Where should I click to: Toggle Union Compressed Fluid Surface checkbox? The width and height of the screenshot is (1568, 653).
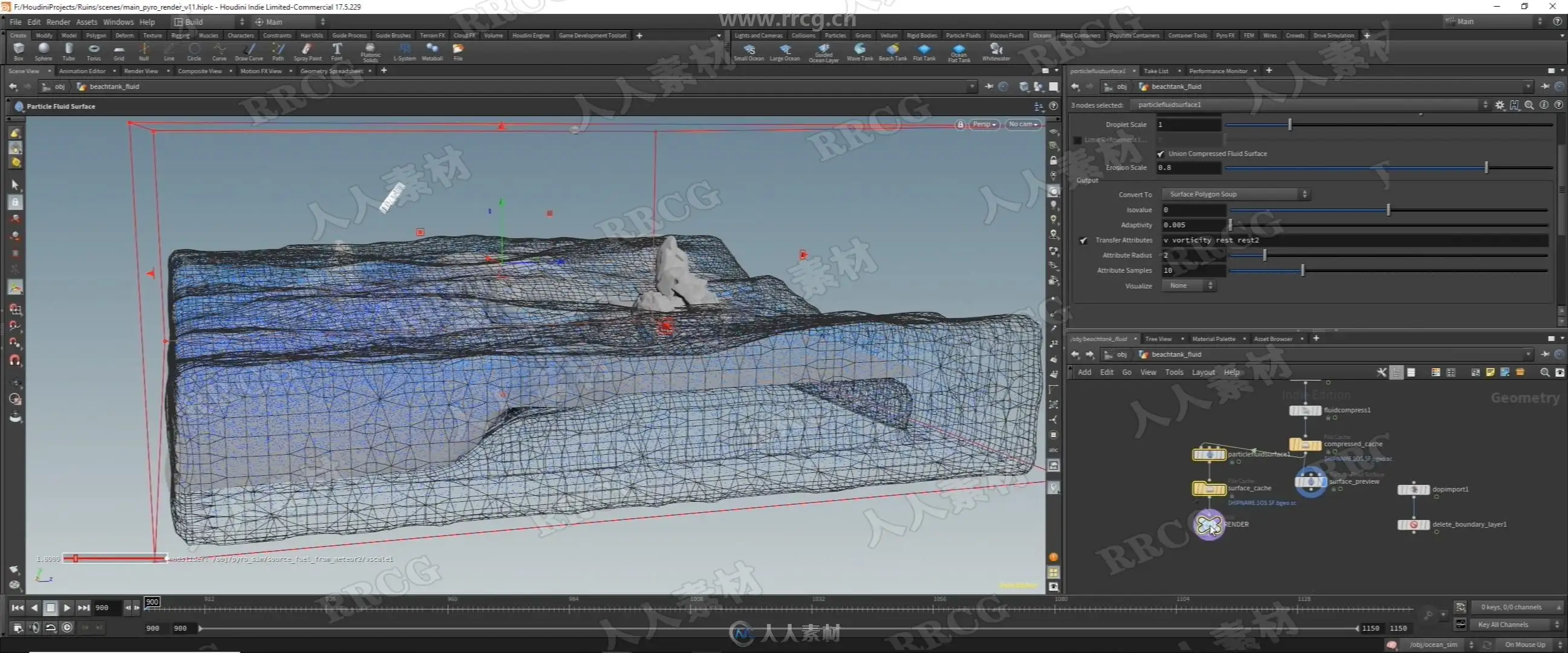click(1160, 154)
